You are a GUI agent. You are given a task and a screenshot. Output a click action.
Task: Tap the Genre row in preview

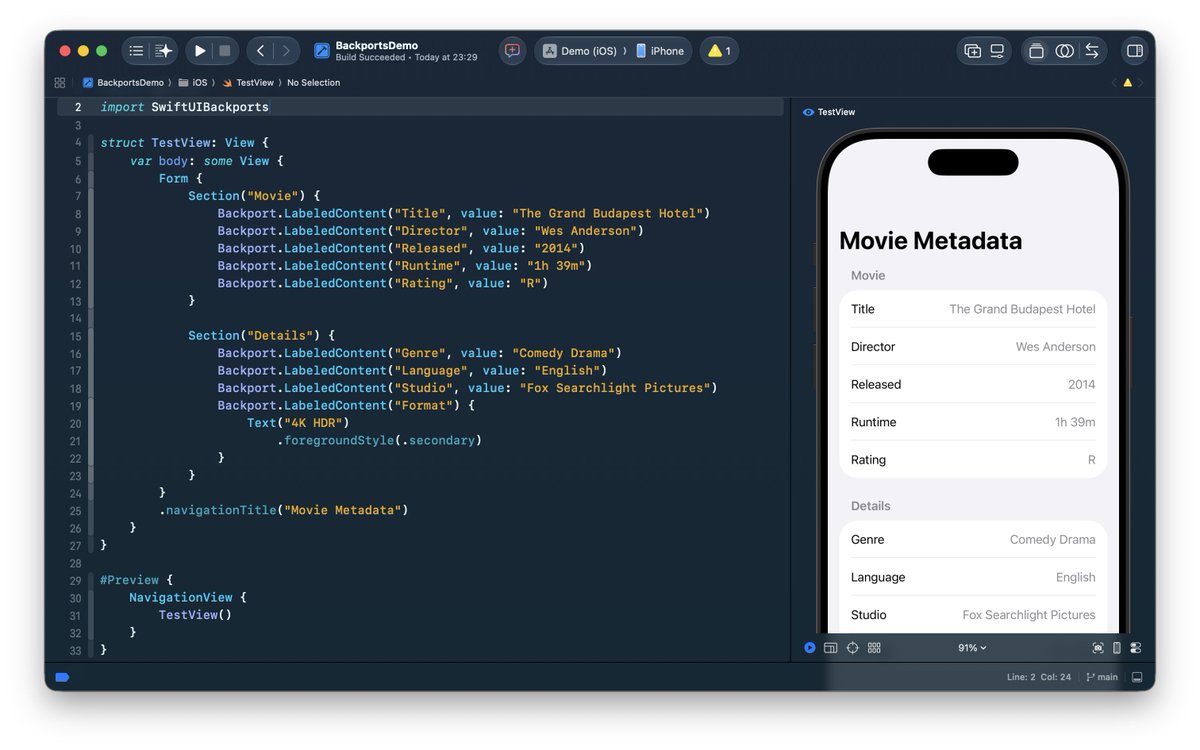pyautogui.click(x=973, y=539)
